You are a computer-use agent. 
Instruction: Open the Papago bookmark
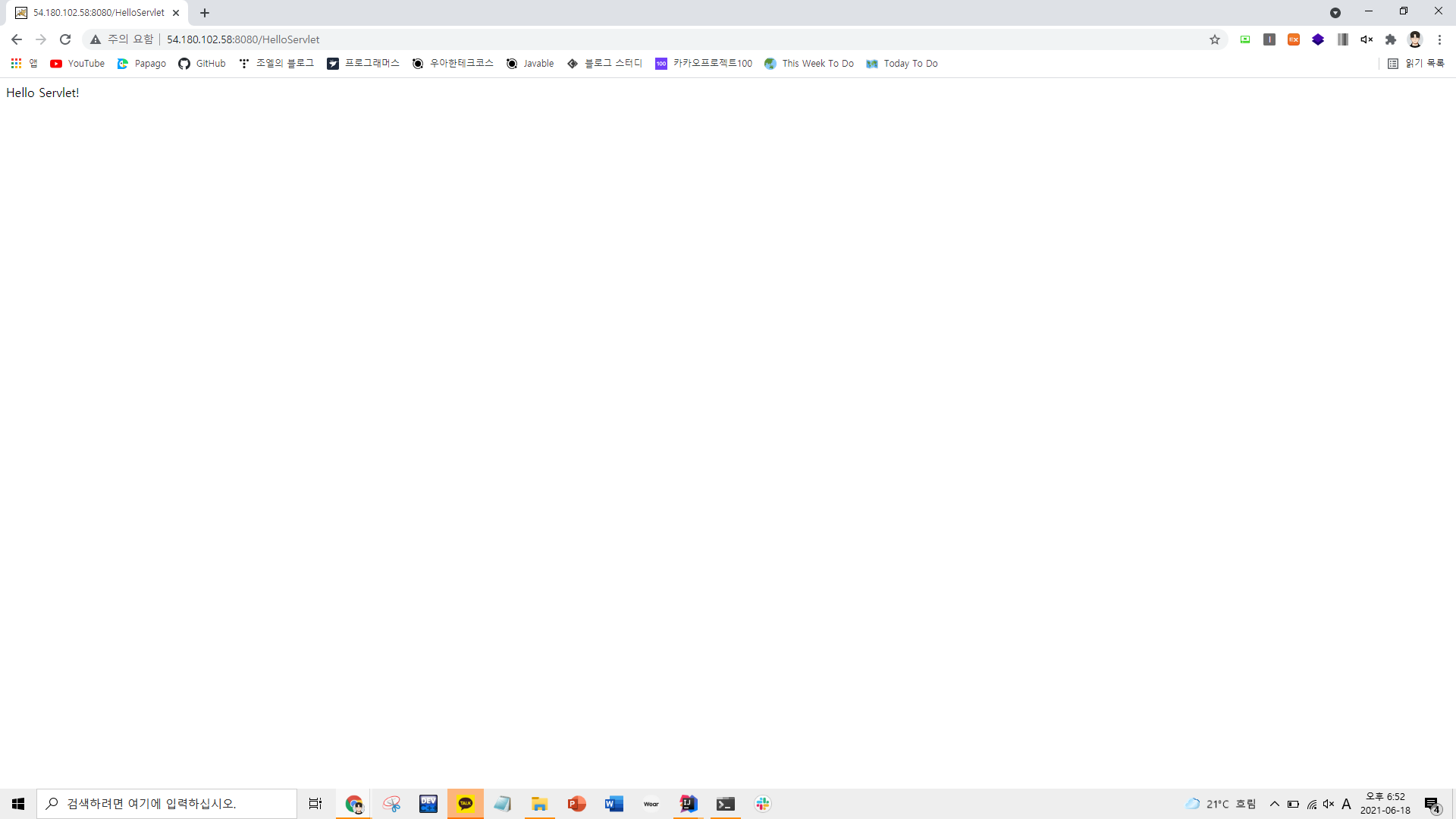[x=142, y=64]
